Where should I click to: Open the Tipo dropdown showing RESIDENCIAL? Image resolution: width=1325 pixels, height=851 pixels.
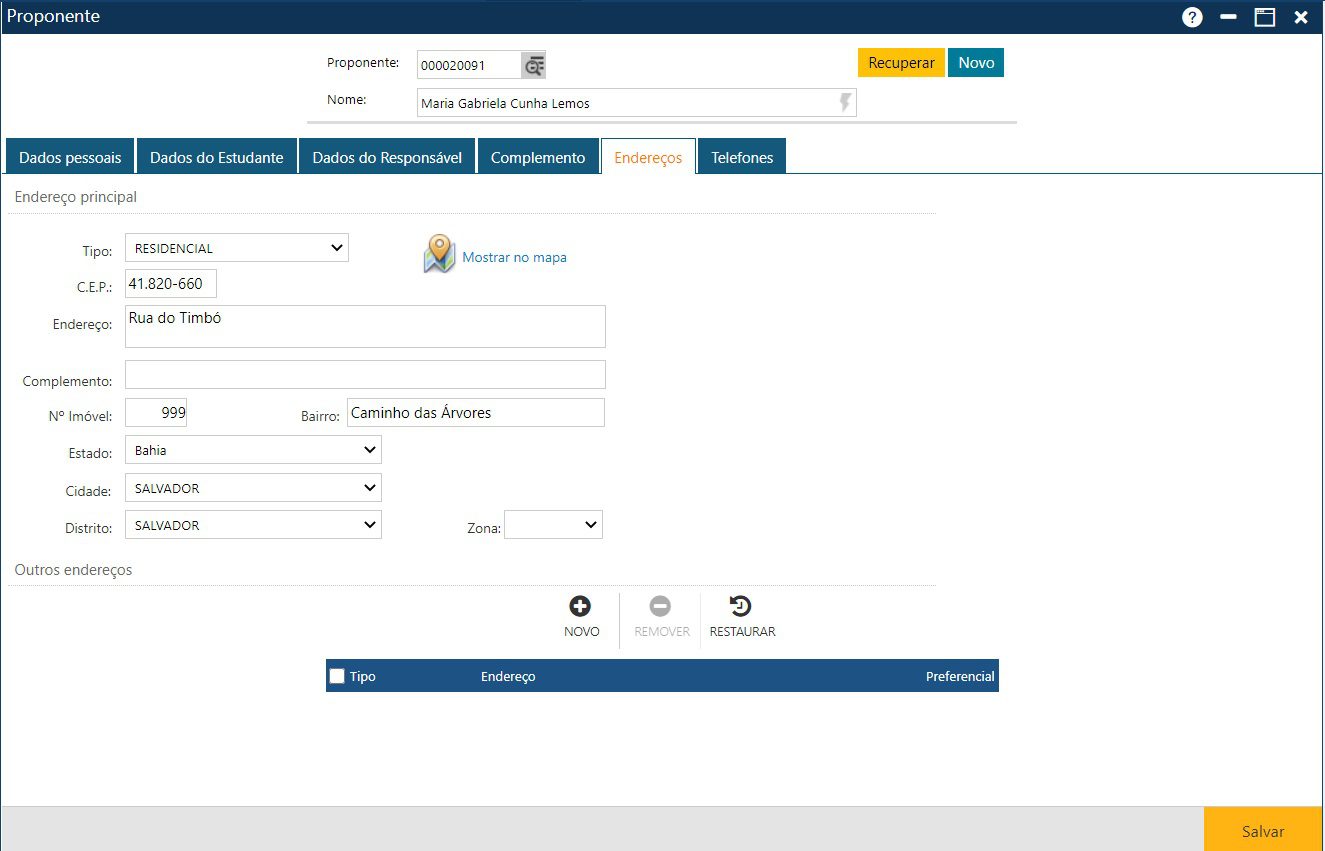[236, 248]
